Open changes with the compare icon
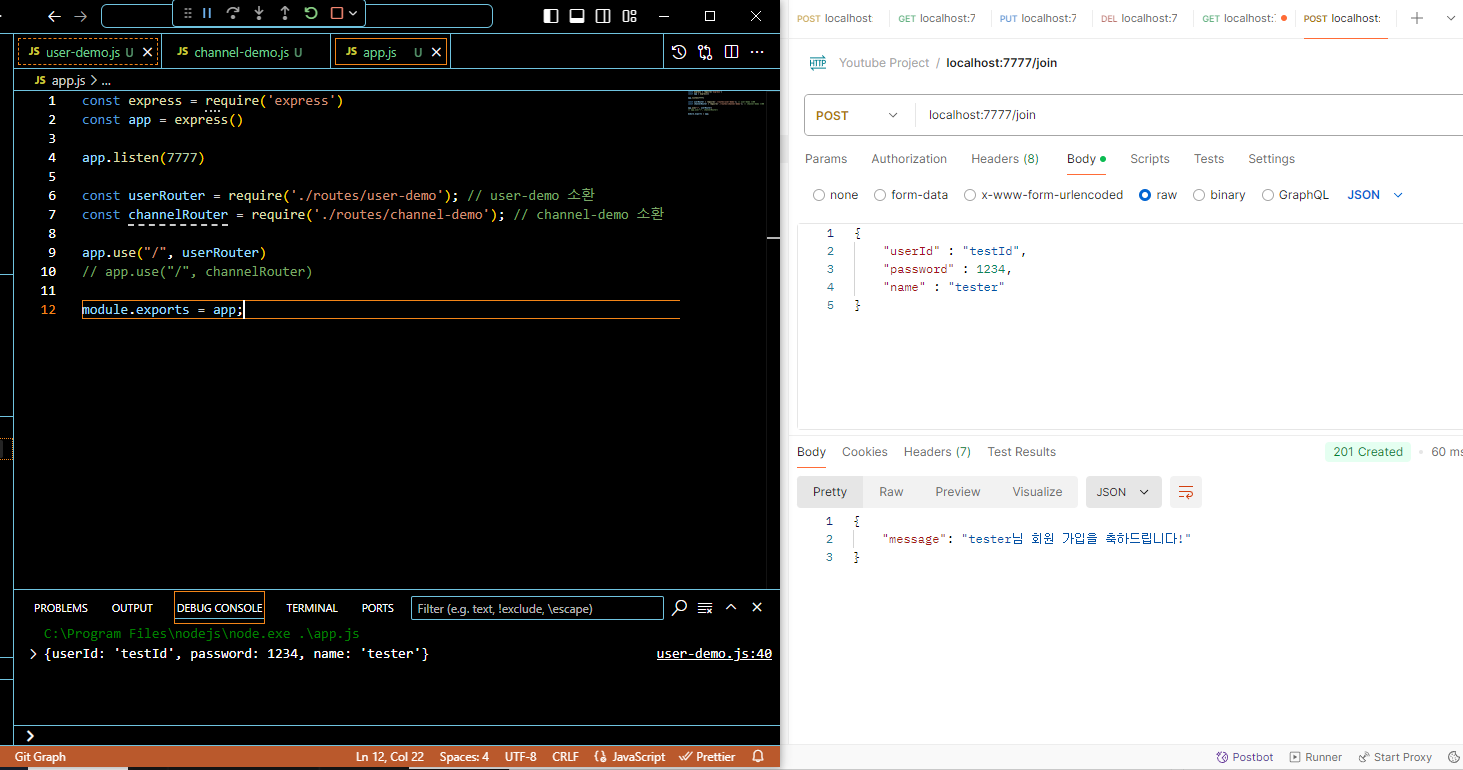The height and width of the screenshot is (770, 1463). [705, 52]
